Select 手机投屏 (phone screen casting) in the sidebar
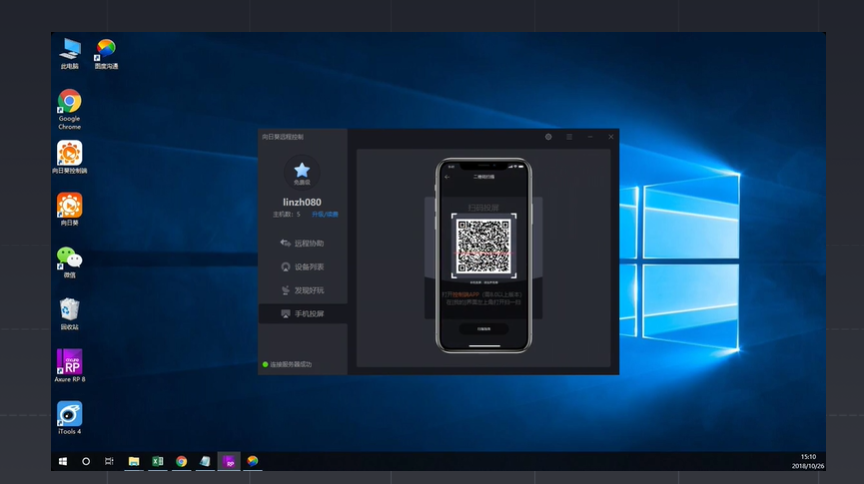The height and width of the screenshot is (484, 864). (x=303, y=314)
